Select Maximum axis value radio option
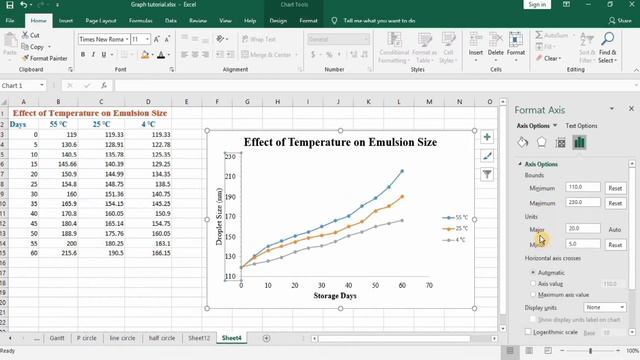Screen dimensions: 640x360 click(533, 294)
